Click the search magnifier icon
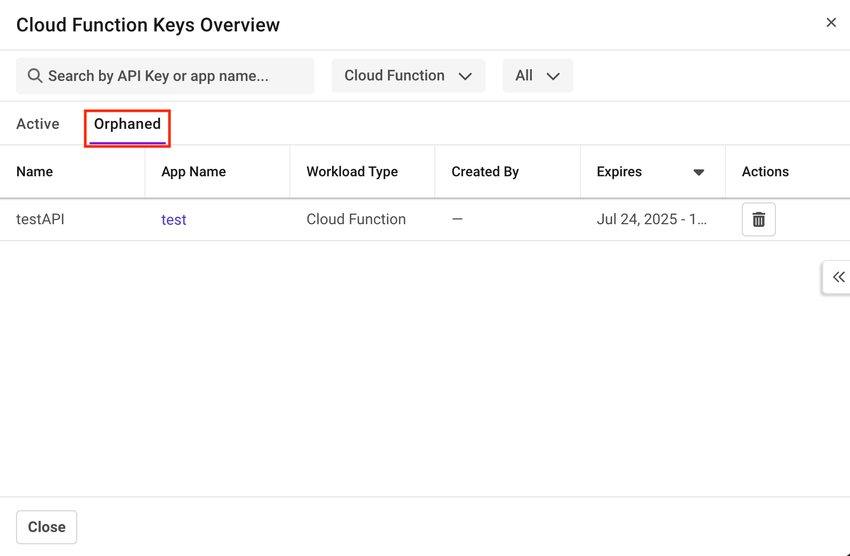The width and height of the screenshot is (850, 556). (x=35, y=76)
